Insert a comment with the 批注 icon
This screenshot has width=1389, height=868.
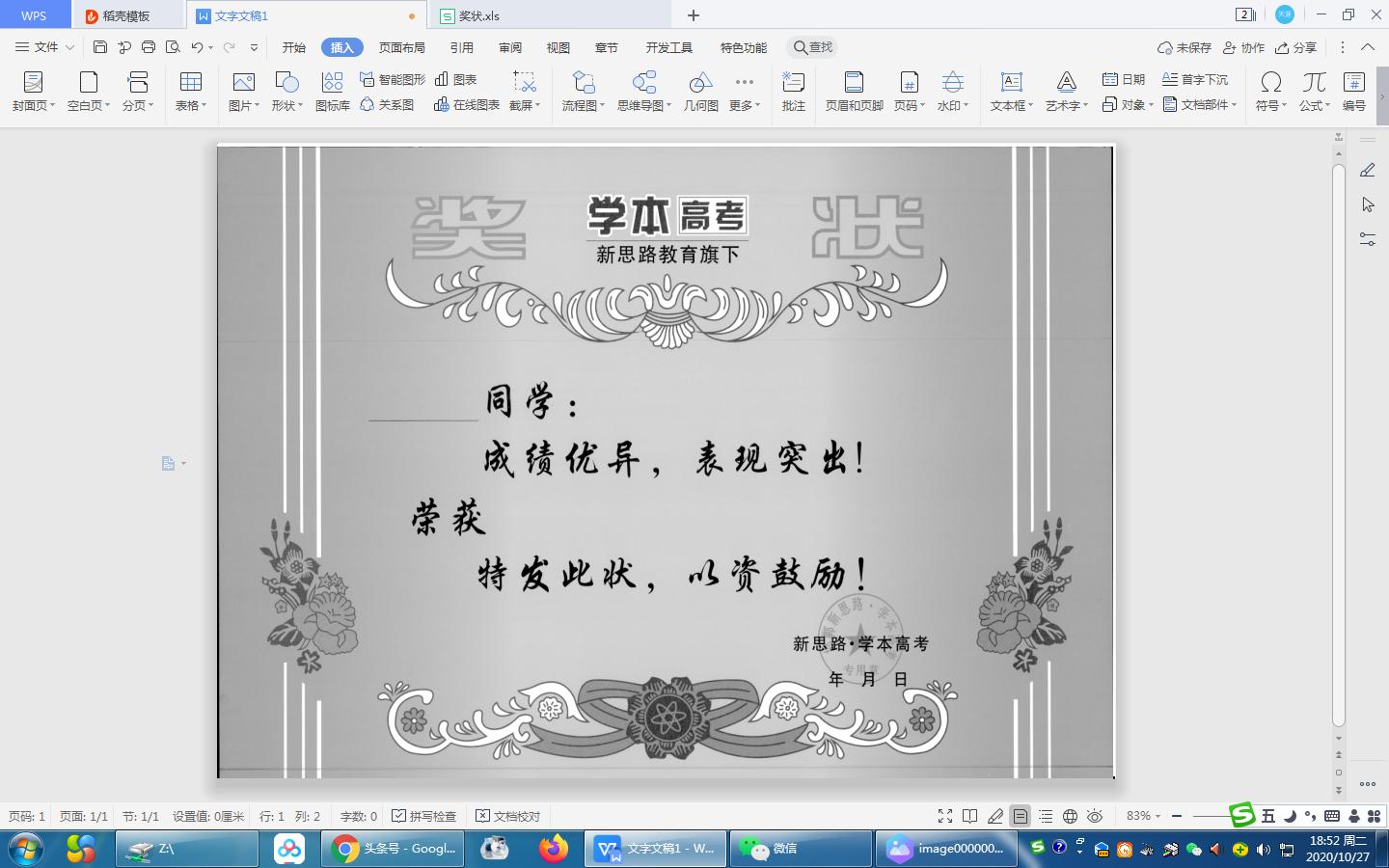coord(793,92)
